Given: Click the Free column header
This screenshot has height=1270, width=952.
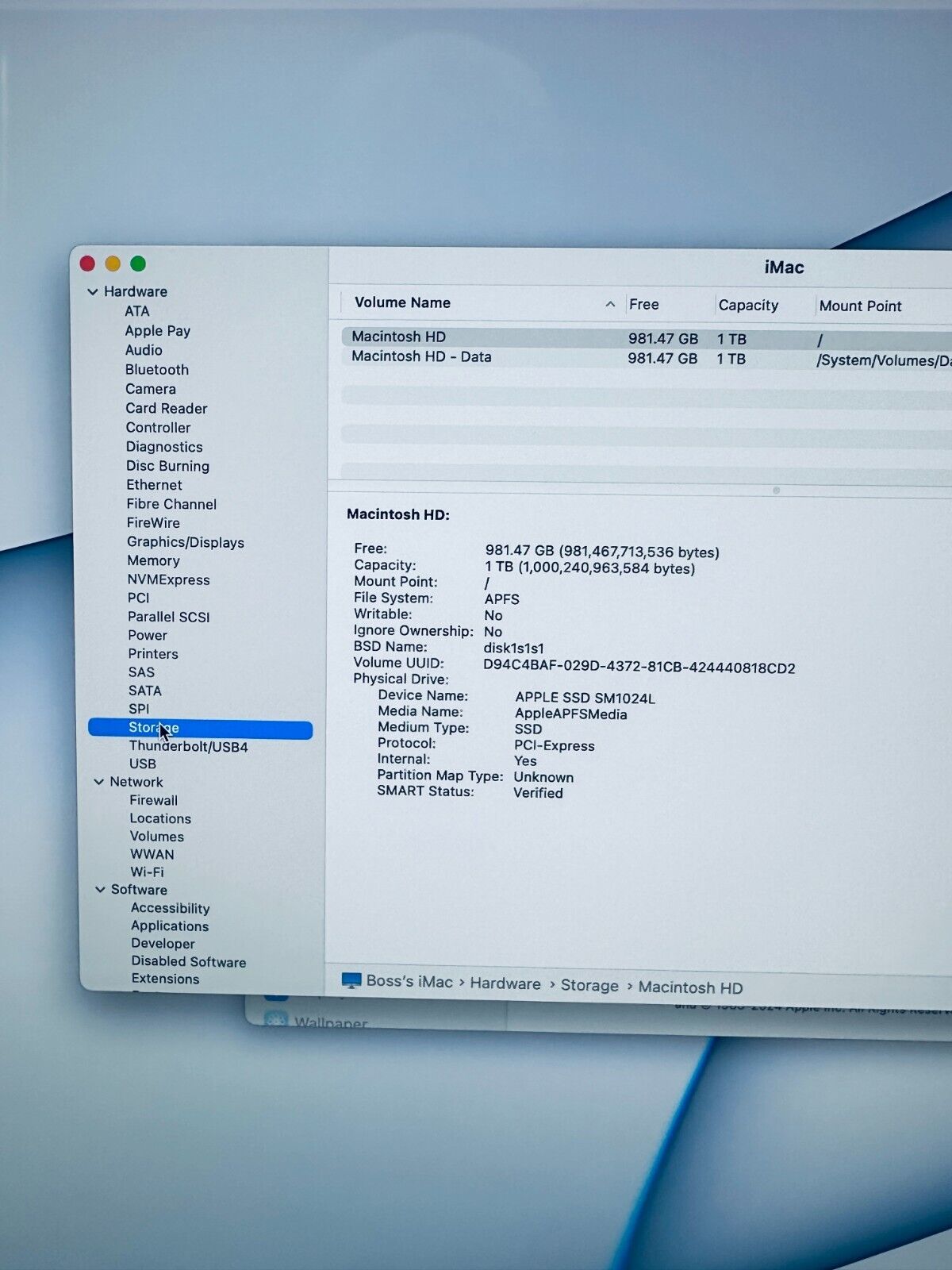Looking at the screenshot, I should [x=644, y=305].
